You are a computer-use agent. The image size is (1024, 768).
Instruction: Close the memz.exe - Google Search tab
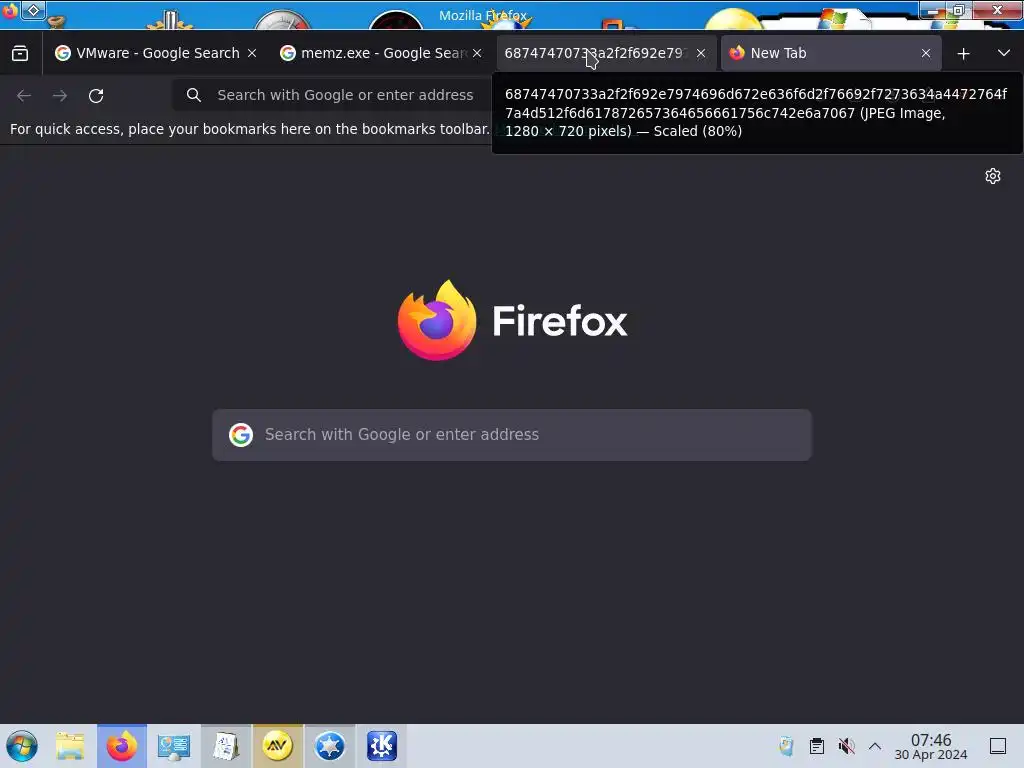(x=477, y=53)
